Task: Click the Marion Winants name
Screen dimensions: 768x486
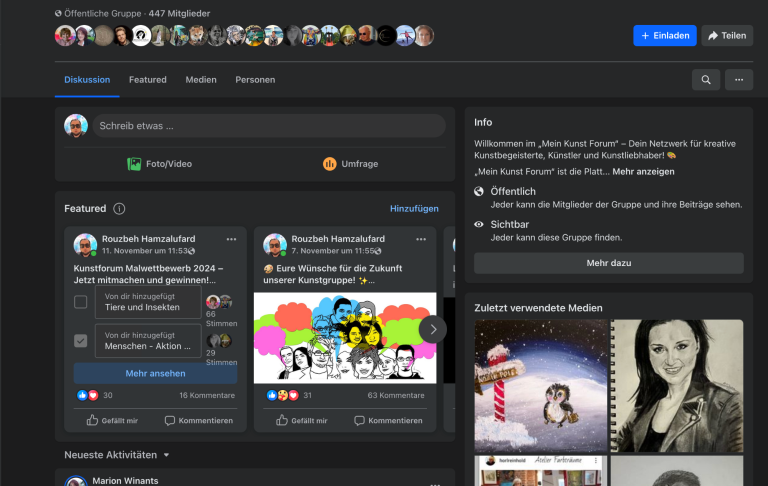Action: pyautogui.click(x=125, y=481)
